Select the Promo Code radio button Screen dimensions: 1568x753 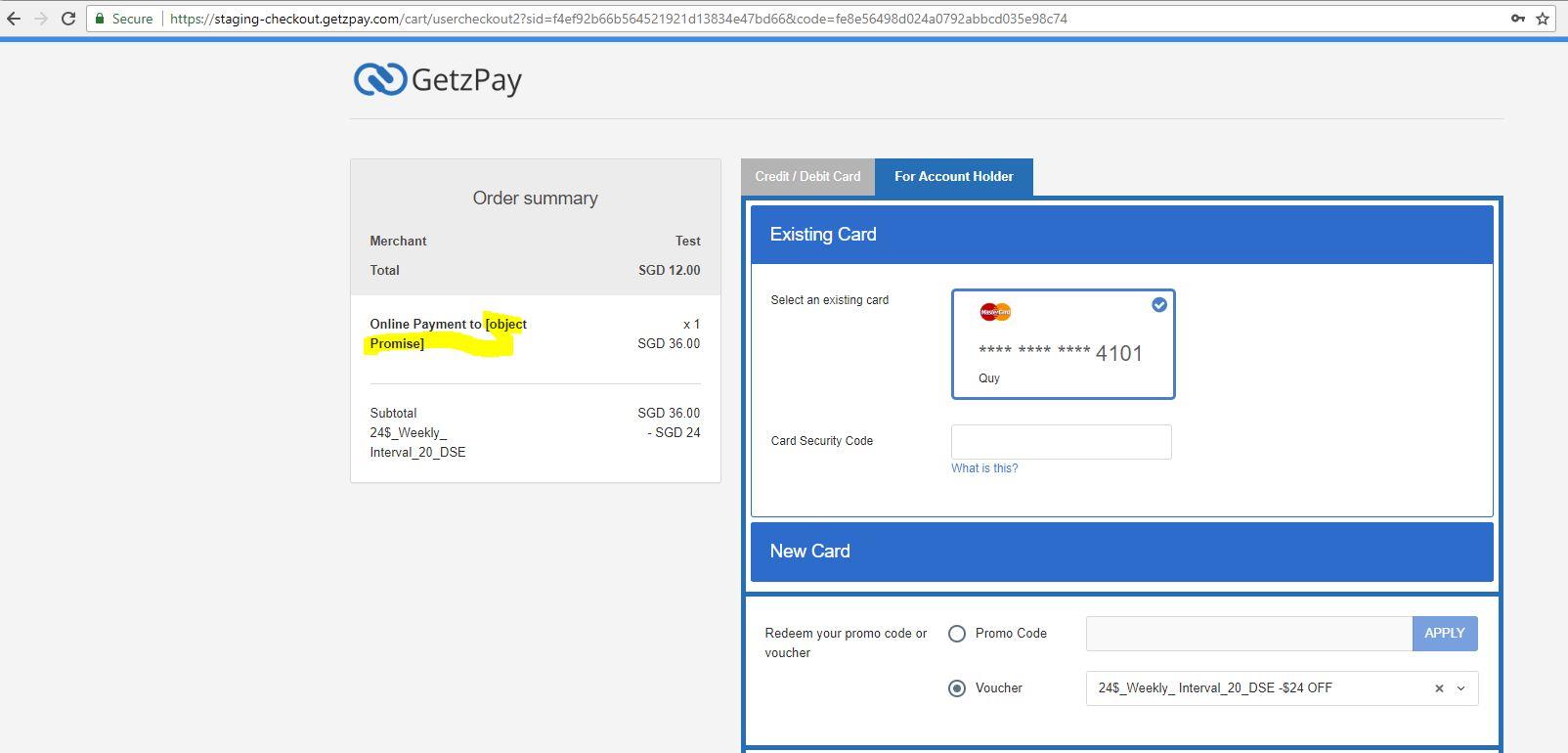(957, 634)
